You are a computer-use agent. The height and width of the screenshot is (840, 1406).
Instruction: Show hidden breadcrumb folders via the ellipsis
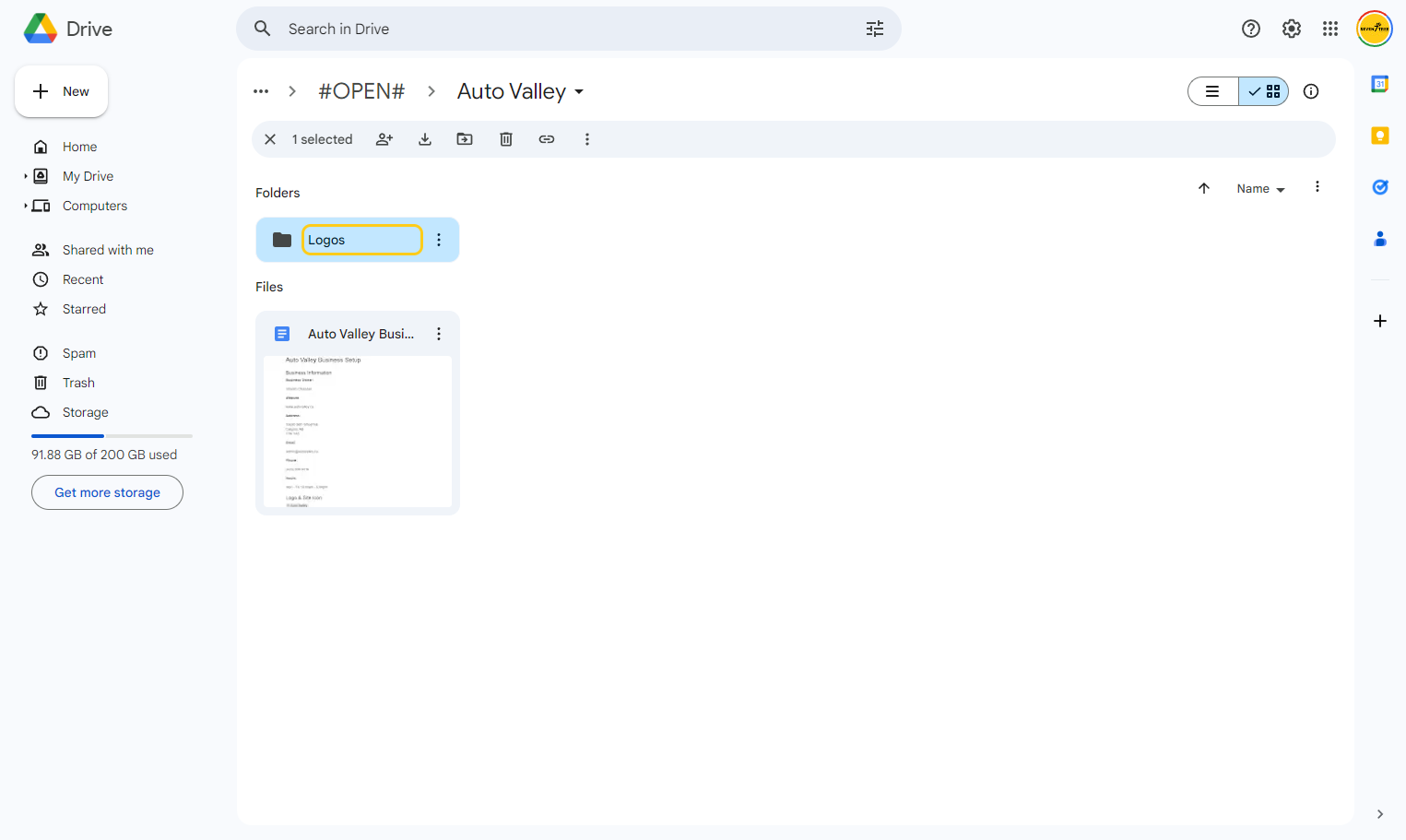[261, 91]
